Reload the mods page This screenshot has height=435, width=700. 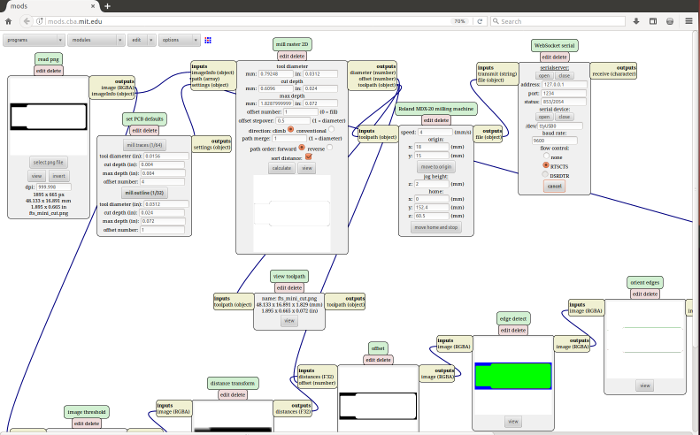480,21
